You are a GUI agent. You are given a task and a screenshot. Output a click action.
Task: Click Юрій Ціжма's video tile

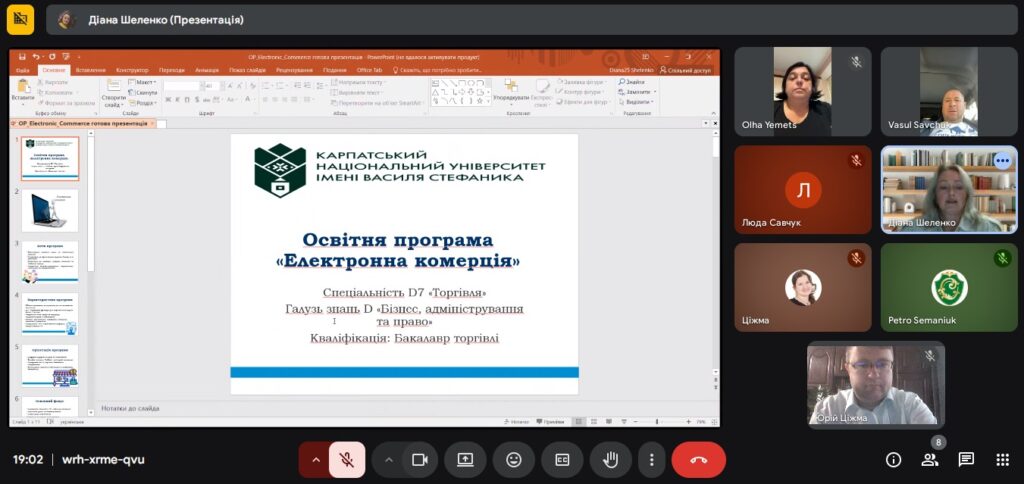click(x=875, y=383)
